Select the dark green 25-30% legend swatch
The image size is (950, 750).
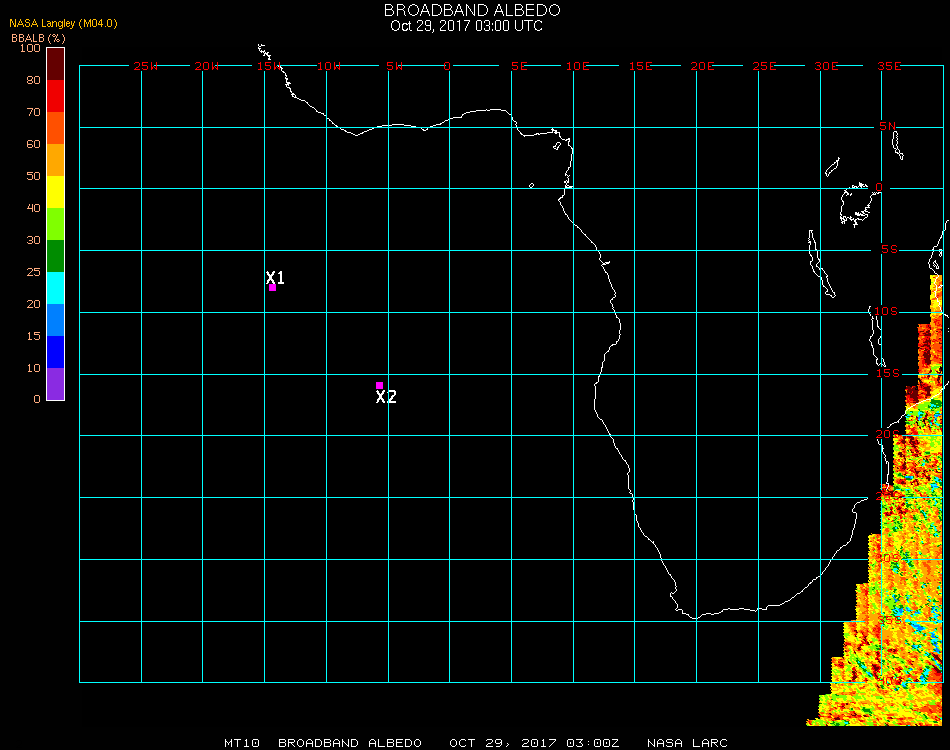coord(55,256)
